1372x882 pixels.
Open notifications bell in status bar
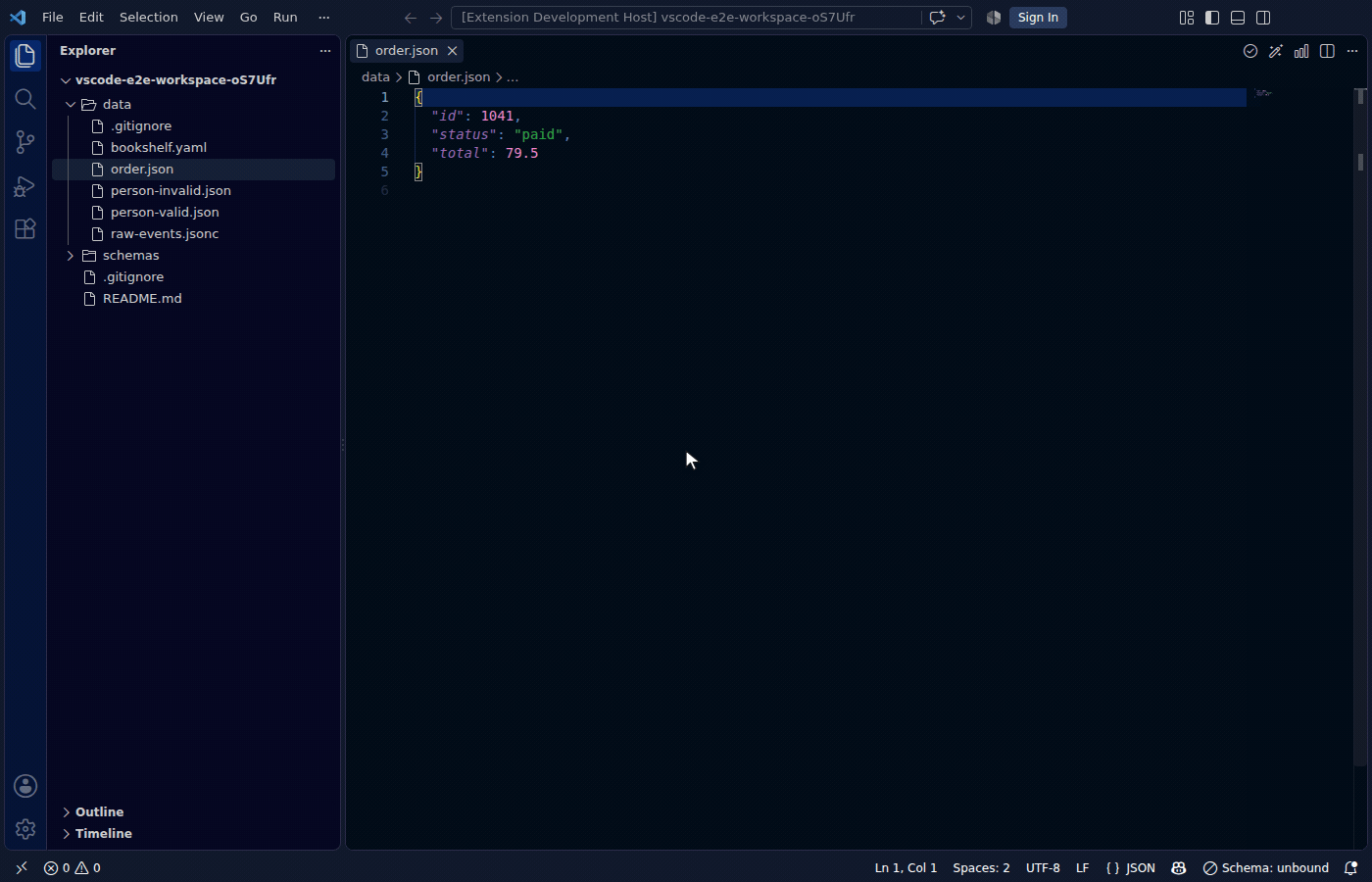1350,868
